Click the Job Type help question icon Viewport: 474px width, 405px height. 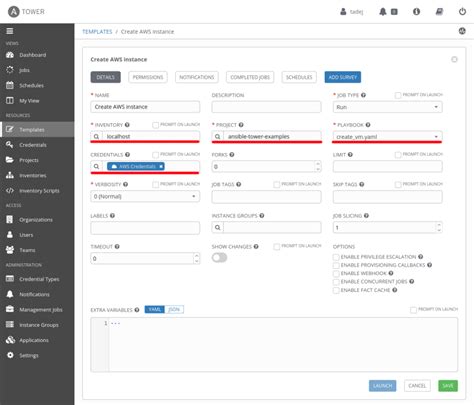click(x=363, y=95)
